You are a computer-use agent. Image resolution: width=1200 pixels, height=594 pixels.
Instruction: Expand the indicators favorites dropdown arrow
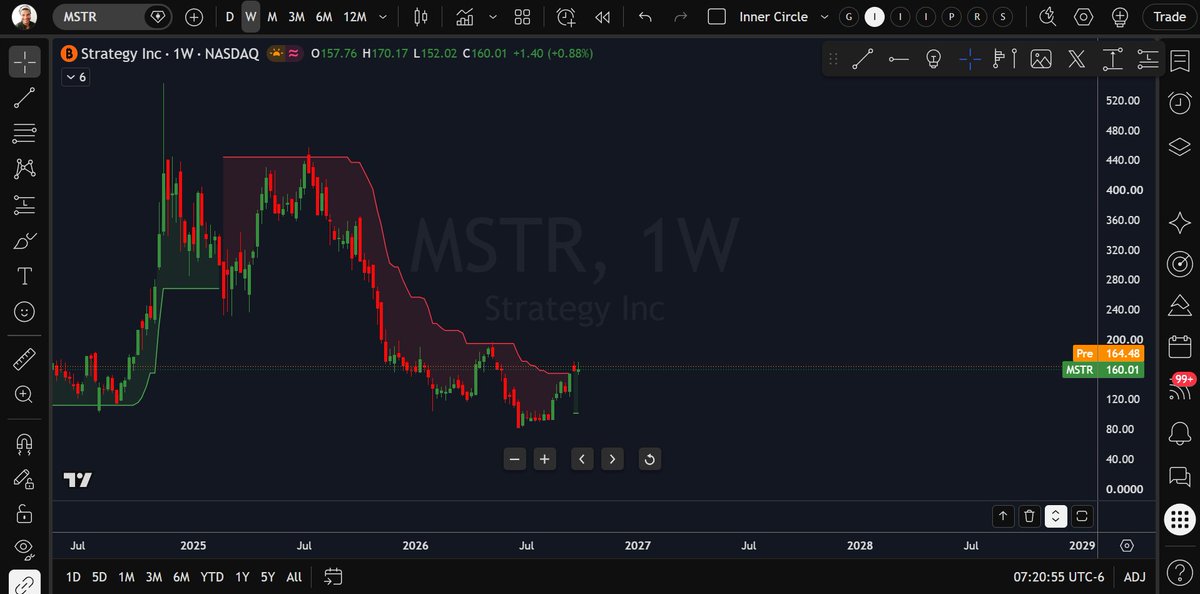(x=493, y=17)
